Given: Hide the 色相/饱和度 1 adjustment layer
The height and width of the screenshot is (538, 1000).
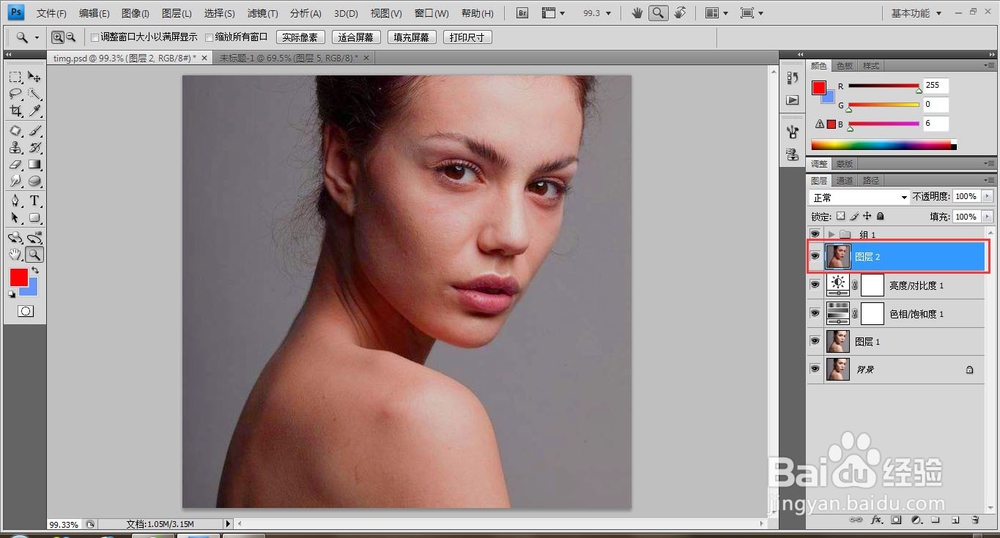Looking at the screenshot, I should point(815,313).
